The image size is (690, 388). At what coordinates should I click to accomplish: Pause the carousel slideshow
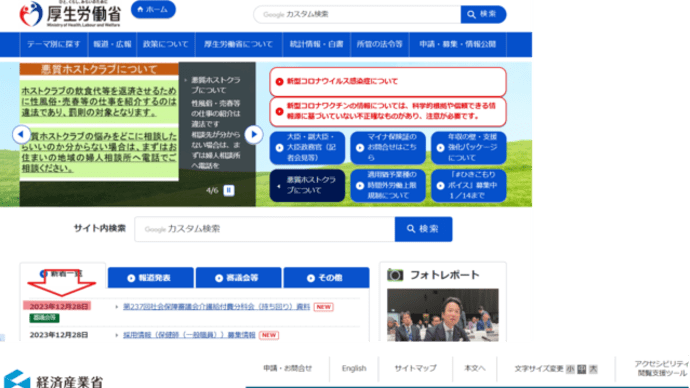point(229,190)
